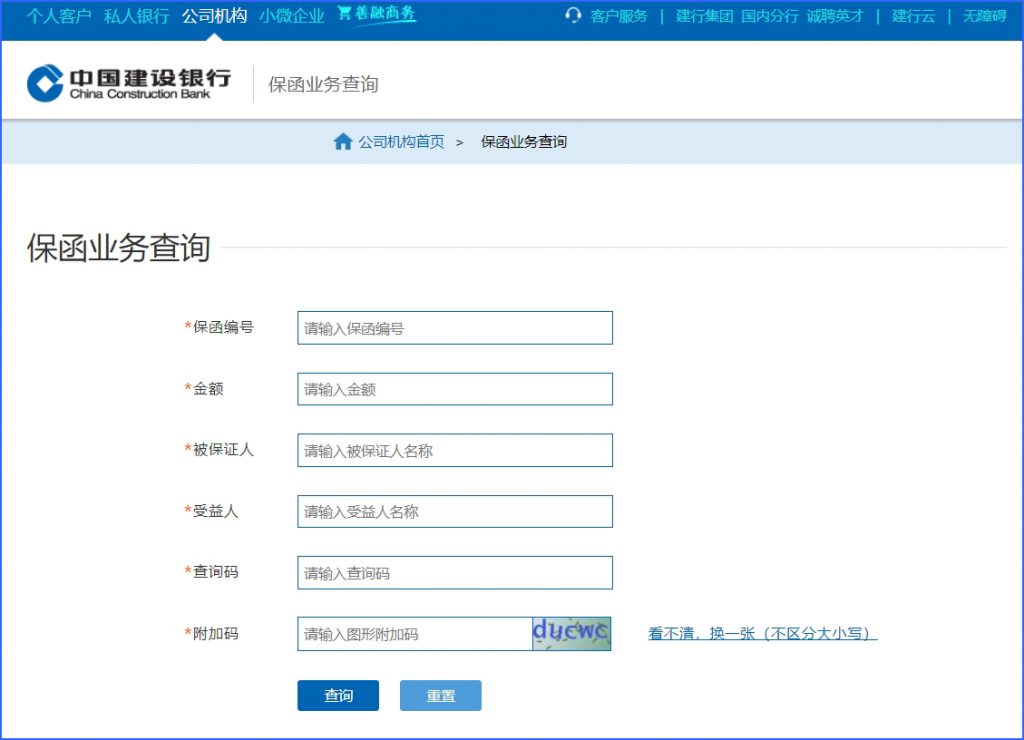Image resolution: width=1024 pixels, height=740 pixels.
Task: Select the 小微企业 menu item
Action: 291,16
